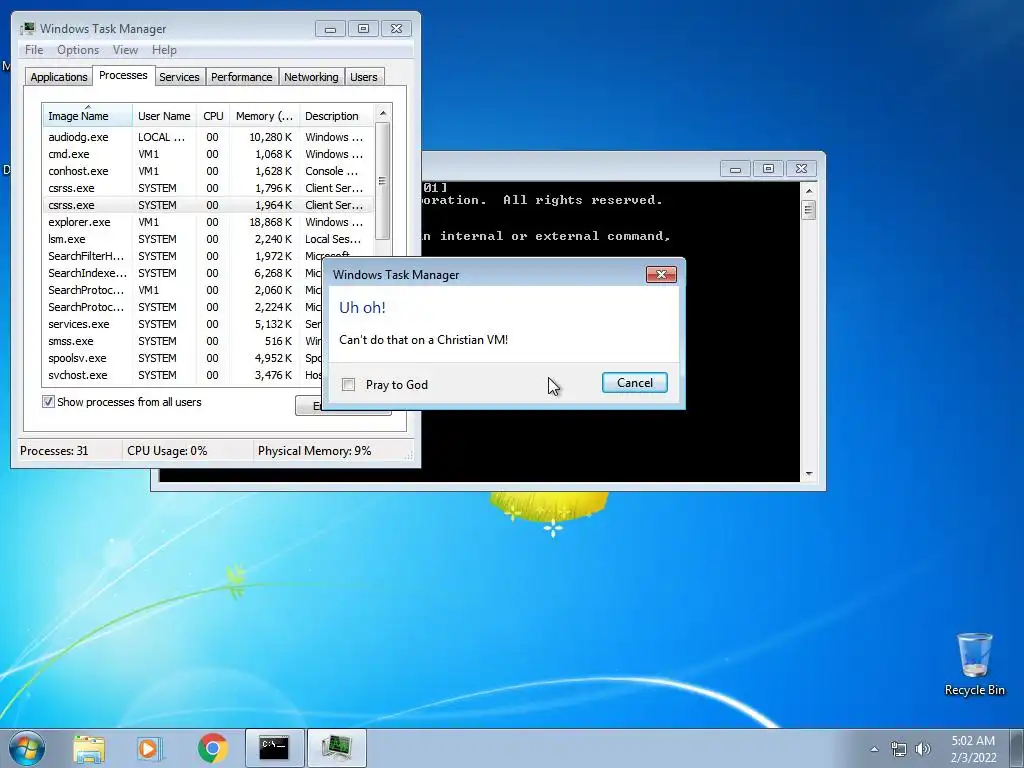Image resolution: width=1024 pixels, height=768 pixels.
Task: Click Processes: 31 in status bar
Action: (x=54, y=451)
